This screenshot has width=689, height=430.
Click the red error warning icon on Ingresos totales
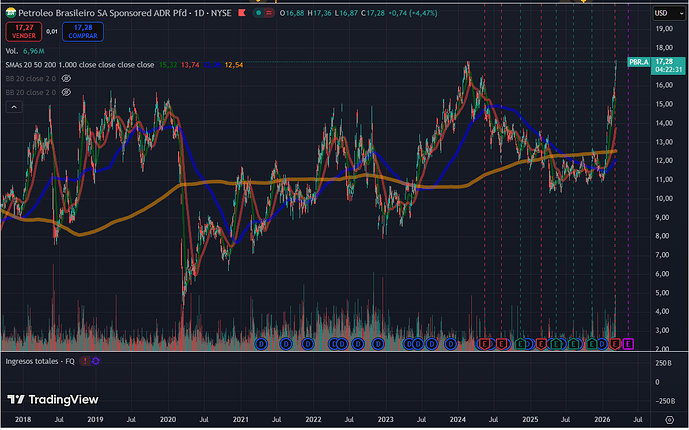click(x=86, y=359)
